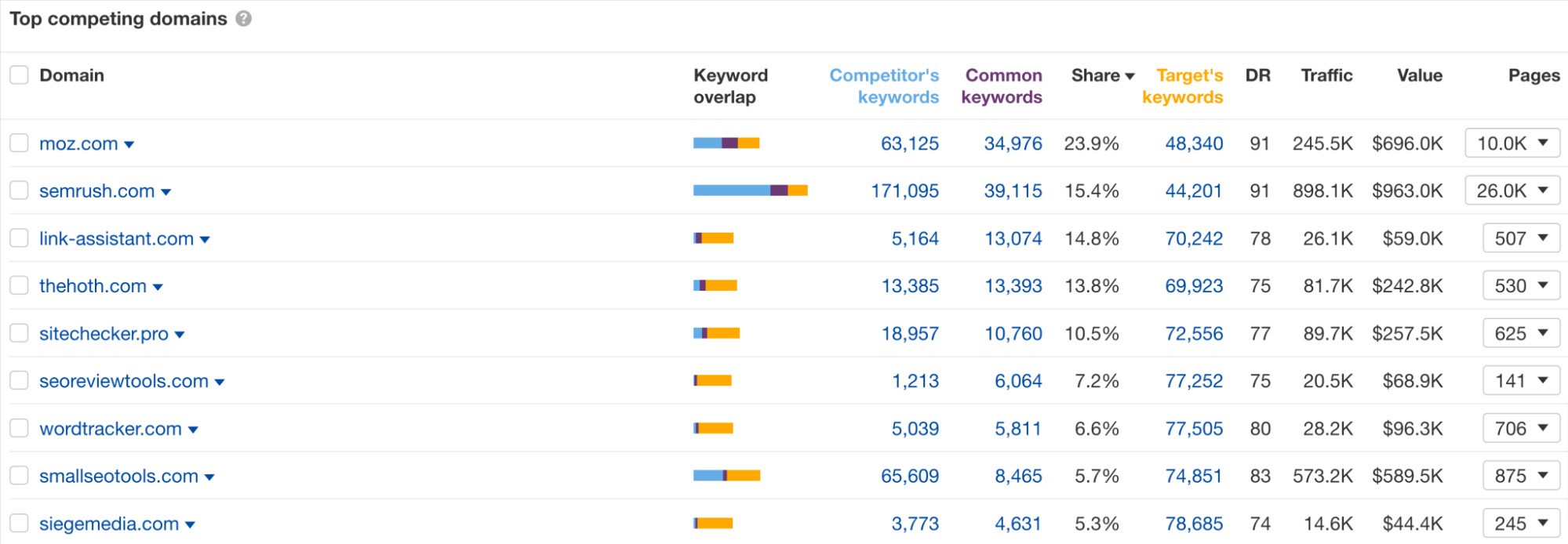
Task: Open common keywords value 5,811
Action: tap(1018, 429)
